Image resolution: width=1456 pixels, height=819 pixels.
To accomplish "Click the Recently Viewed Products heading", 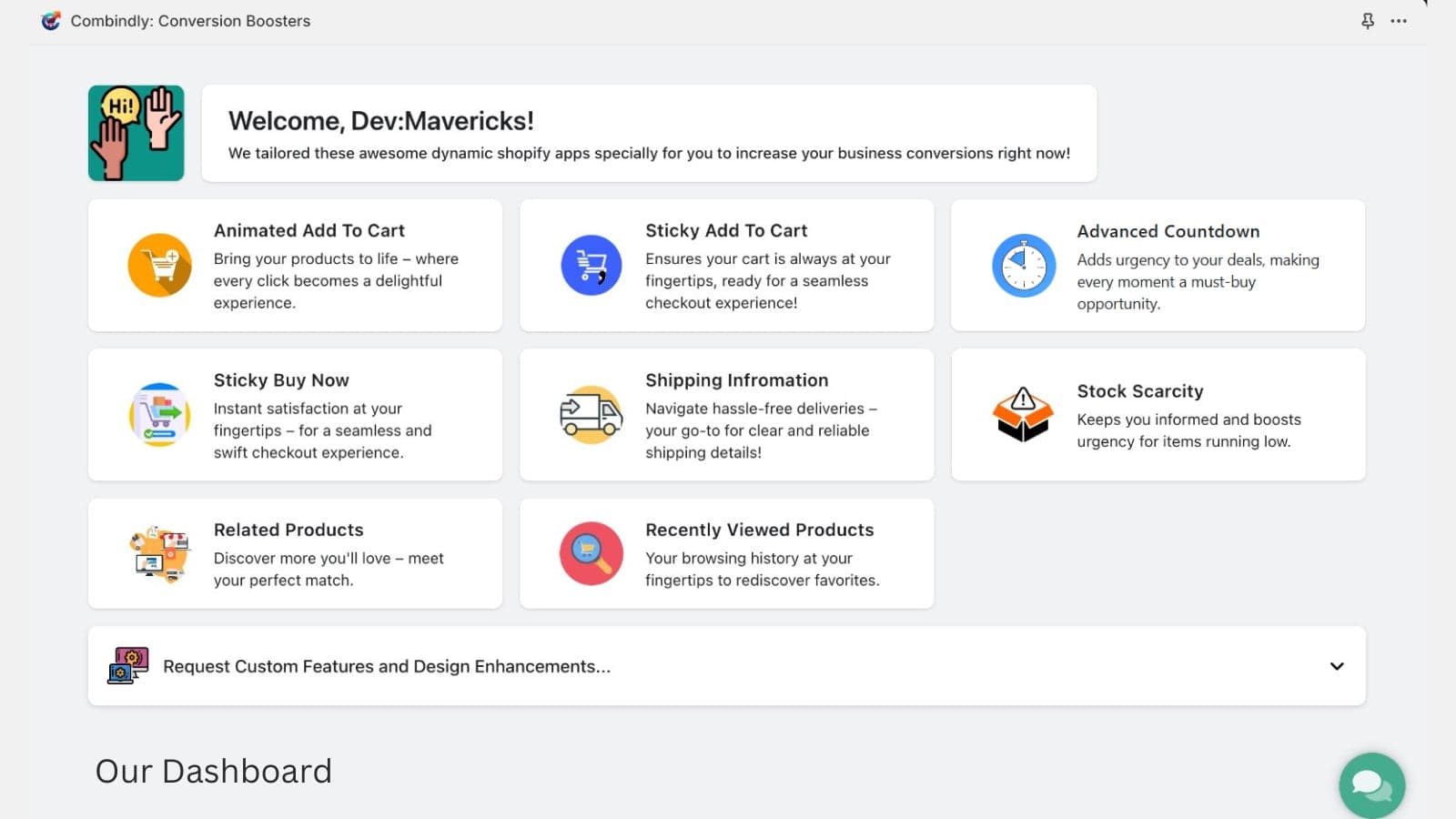I will point(759,530).
